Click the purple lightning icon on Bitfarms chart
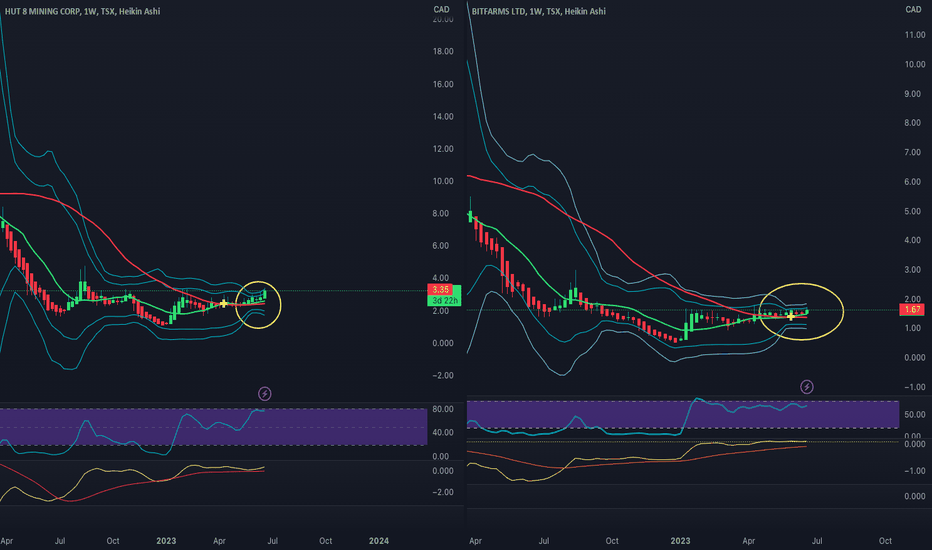 coord(807,387)
